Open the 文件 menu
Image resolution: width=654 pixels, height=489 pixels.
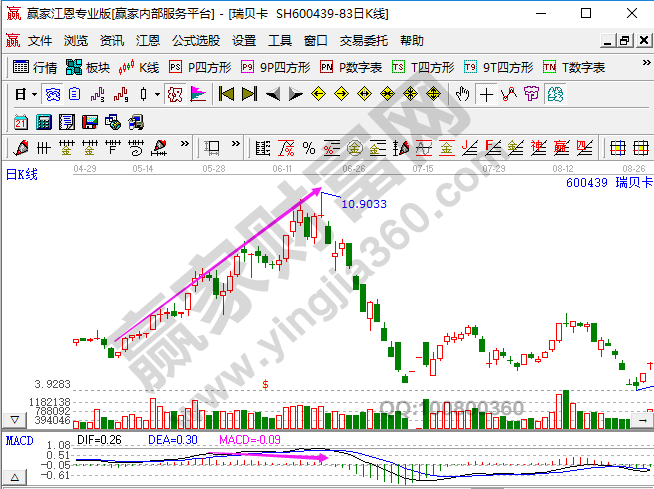(x=40, y=40)
